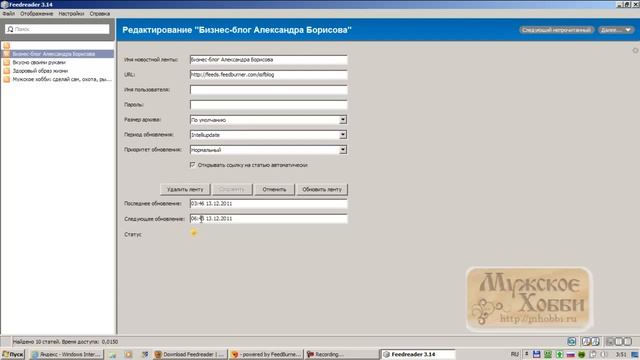Expand the Приоритет обновления dropdown arrow
This screenshot has width=640, height=360.
343,150
